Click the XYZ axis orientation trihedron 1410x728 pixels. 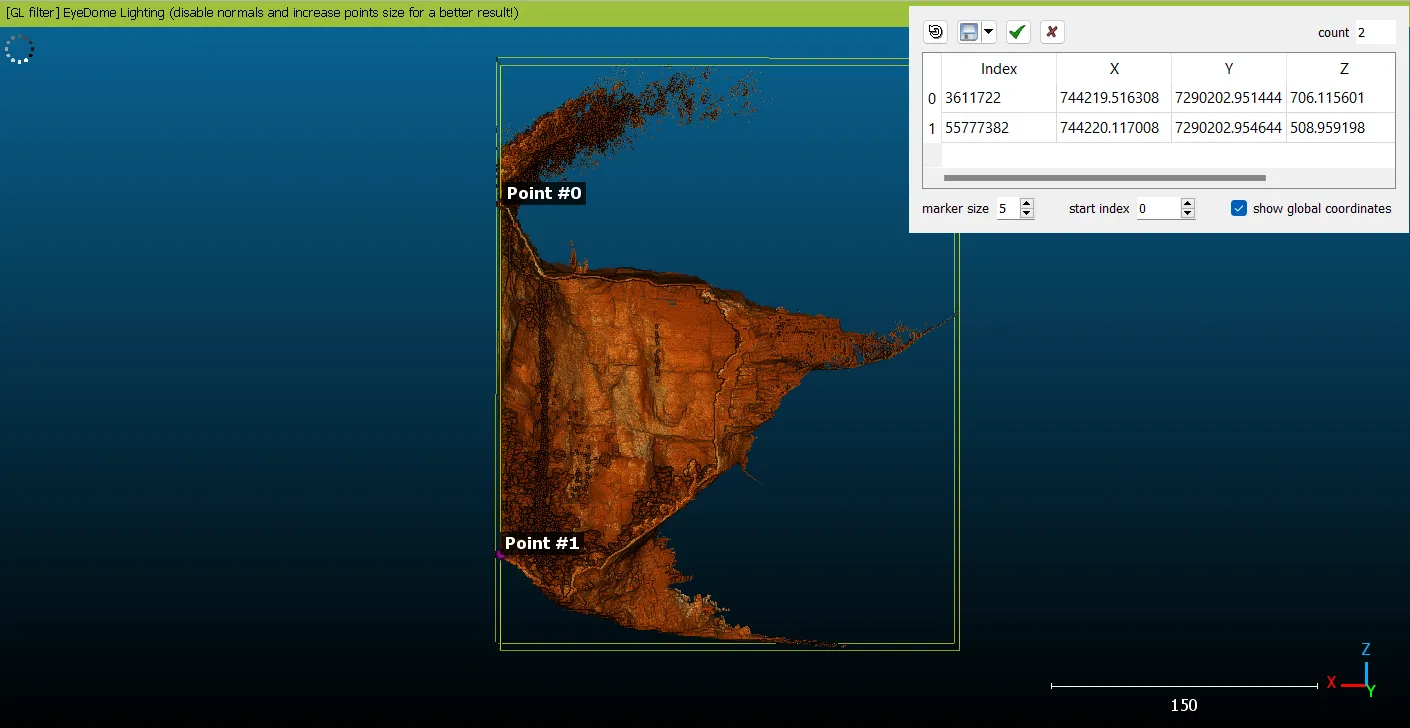pyautogui.click(x=1362, y=677)
